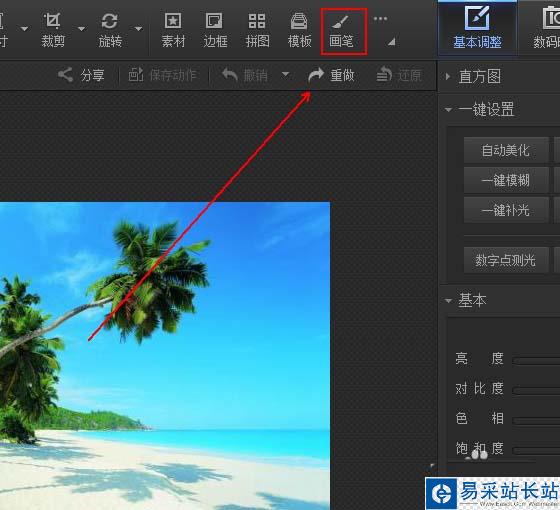Screen dimensions: 560x510
Task: Click the 数字点测光 button
Action: pyautogui.click(x=505, y=260)
